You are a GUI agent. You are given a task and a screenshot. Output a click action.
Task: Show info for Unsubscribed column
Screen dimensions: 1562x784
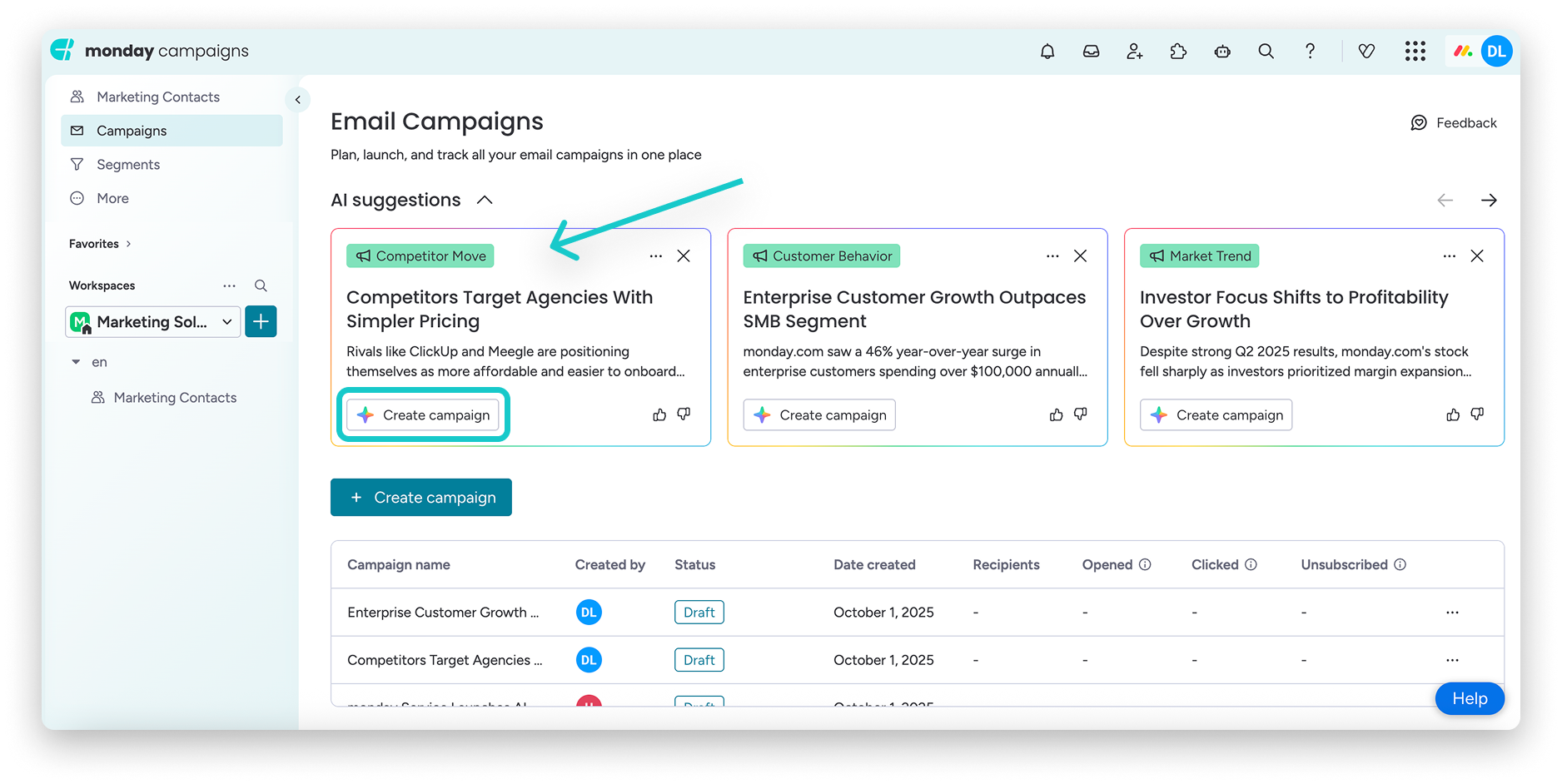point(1400,564)
